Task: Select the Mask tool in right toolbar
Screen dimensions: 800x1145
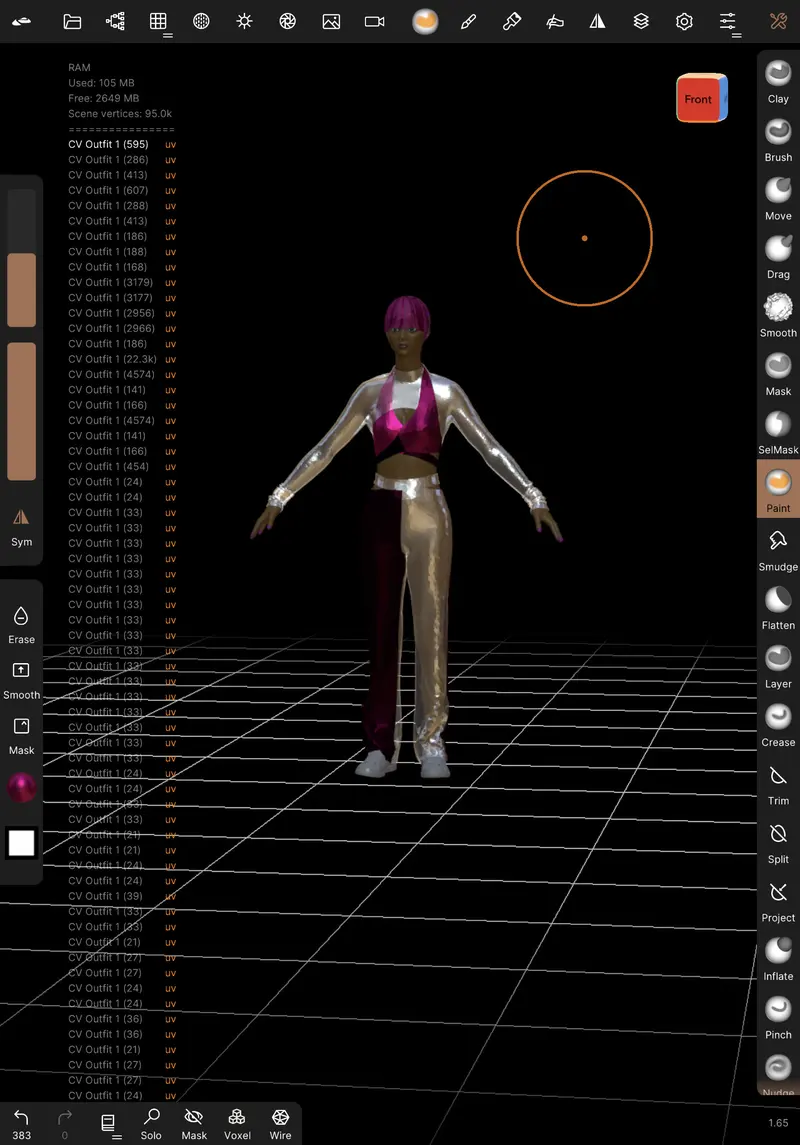Action: click(x=778, y=373)
